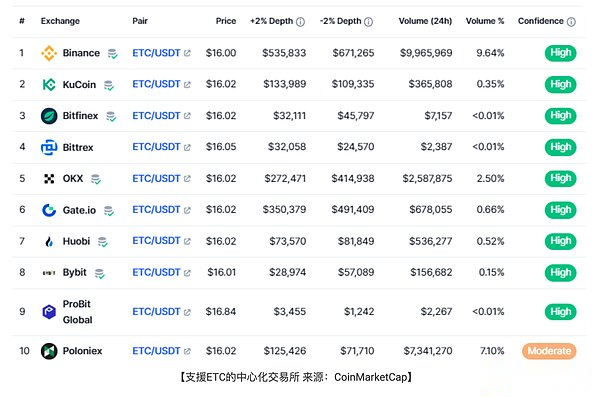Open Binance ETC/USDT pair link
The height and width of the screenshot is (397, 600).
pyautogui.click(x=156, y=53)
